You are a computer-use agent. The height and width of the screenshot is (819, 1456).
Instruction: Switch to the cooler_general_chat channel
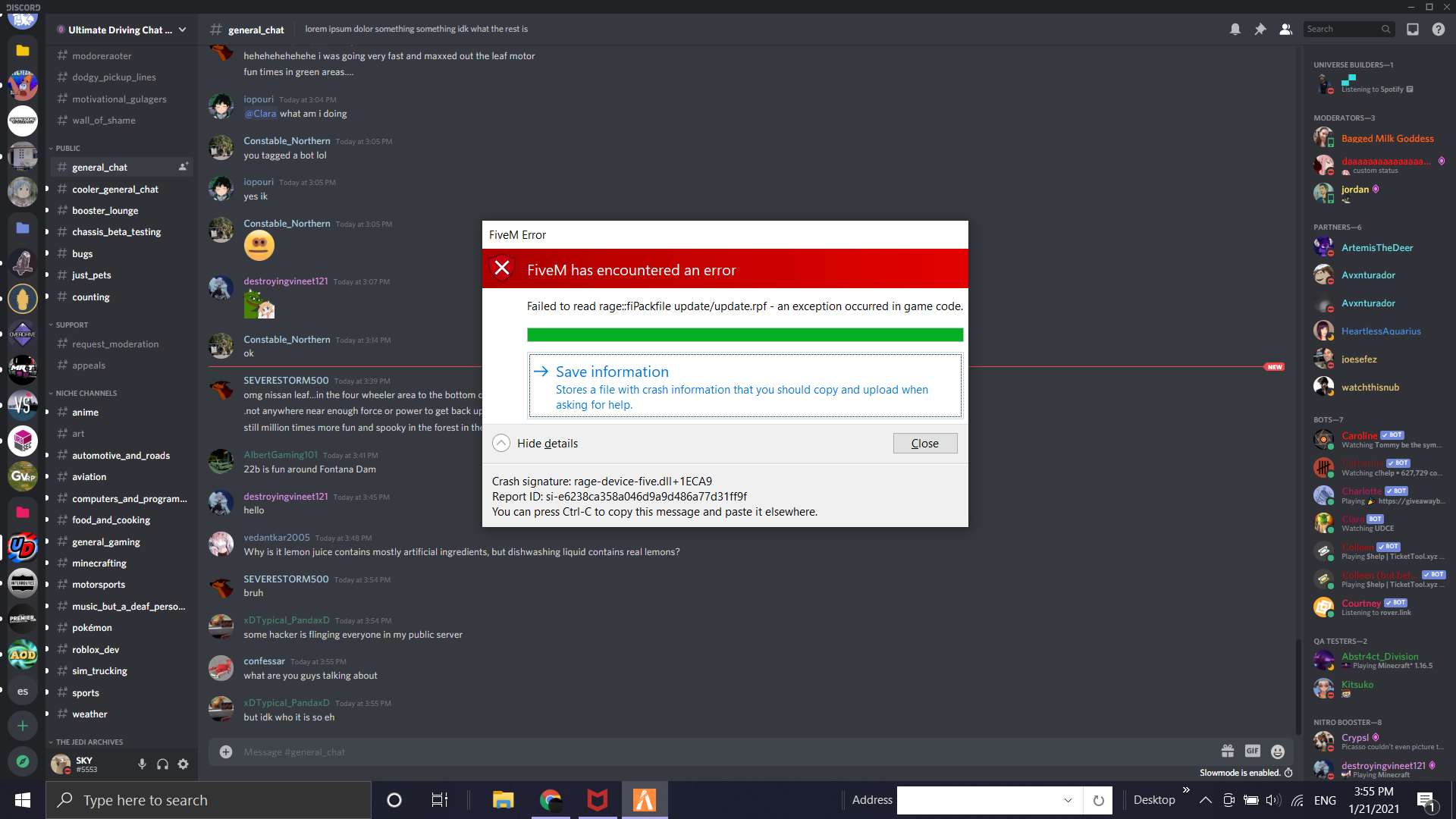pos(115,189)
